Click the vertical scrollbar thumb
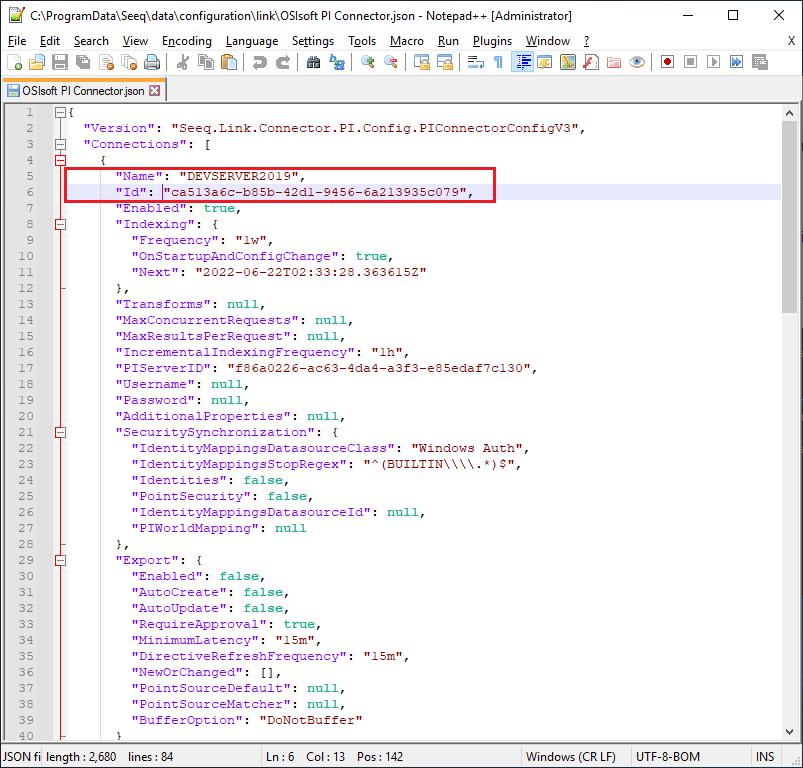 coord(789,217)
